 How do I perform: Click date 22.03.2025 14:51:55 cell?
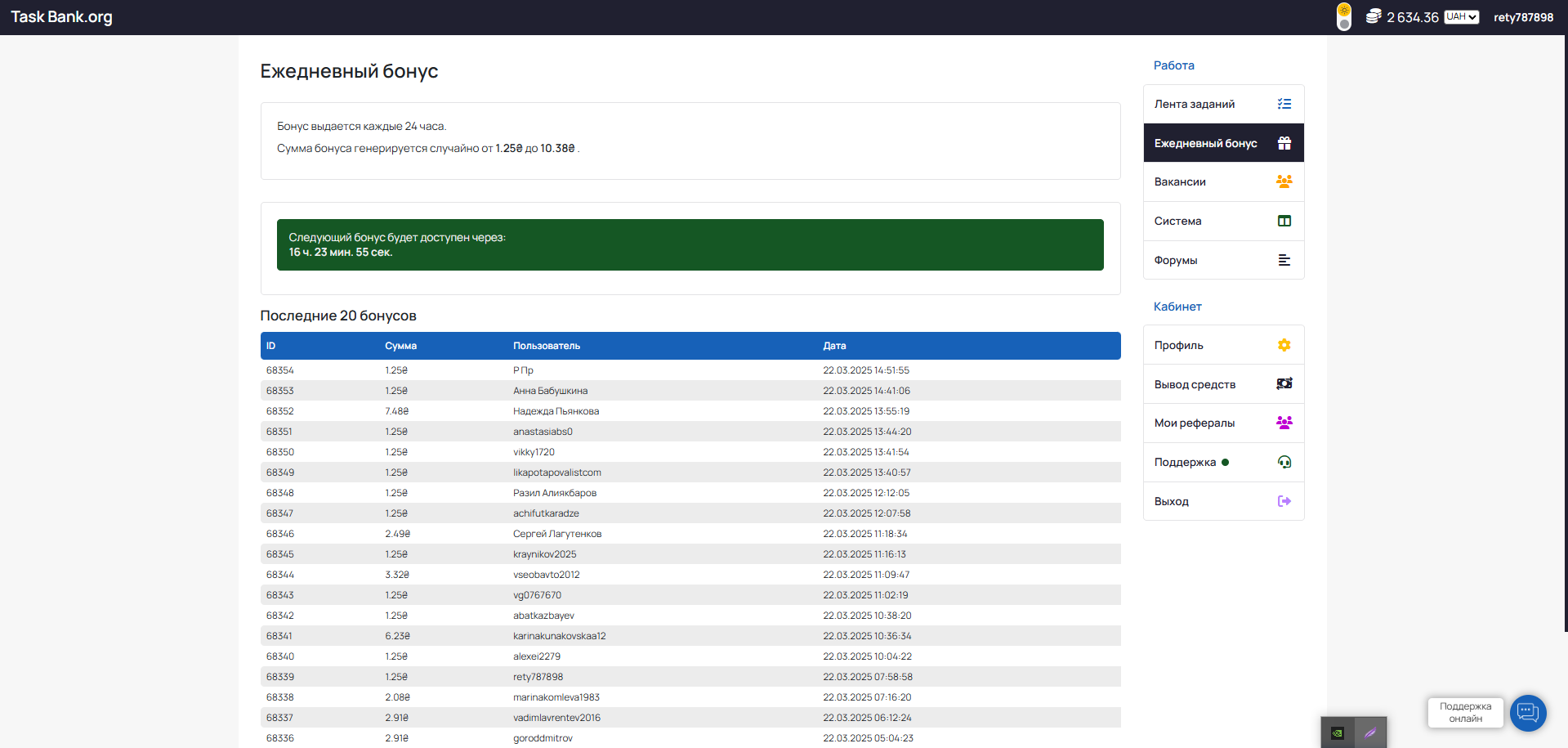[865, 370]
